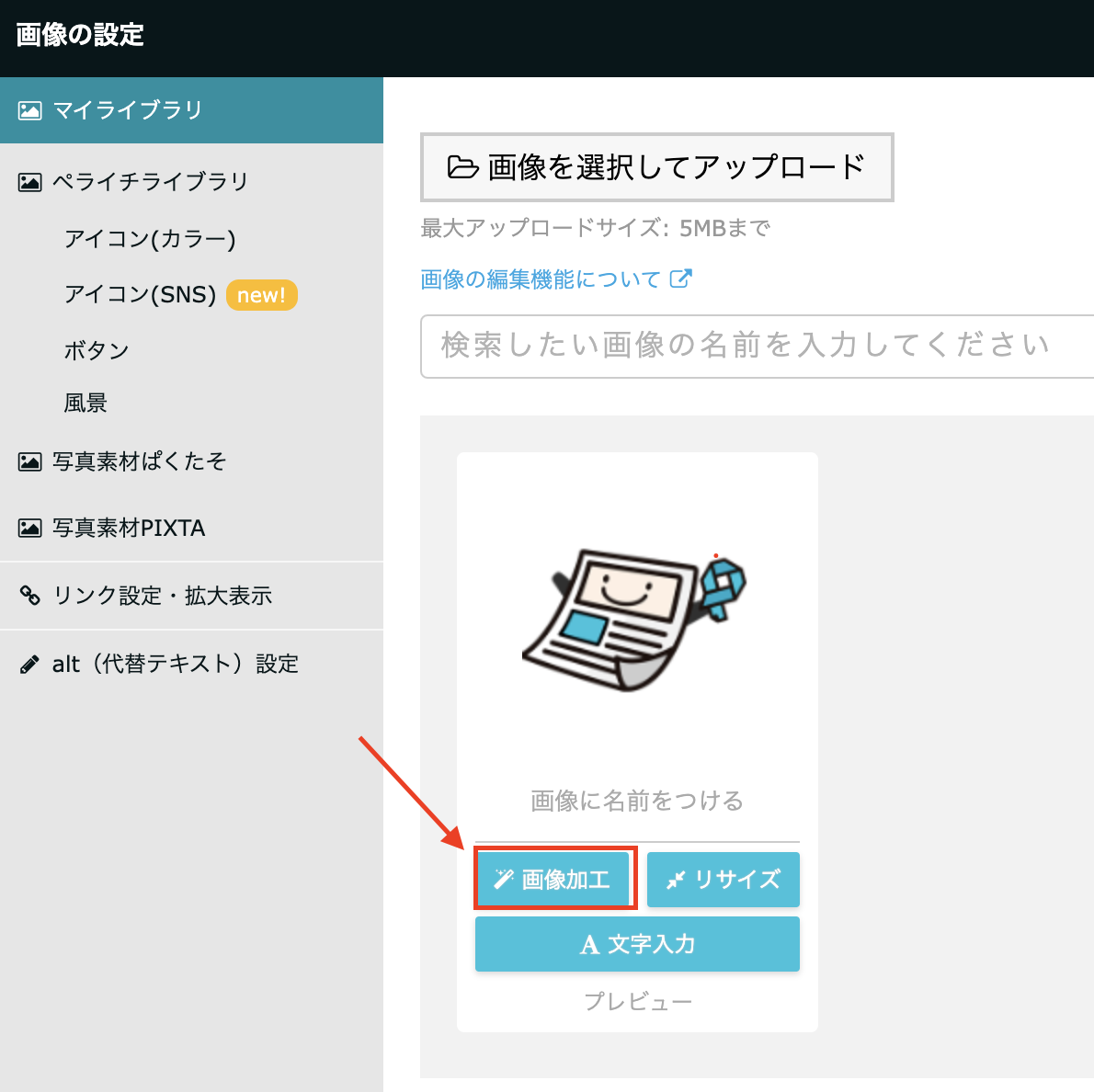This screenshot has width=1094, height=1092.
Task: Click the chain link icon for リンク設定
Action: click(29, 596)
